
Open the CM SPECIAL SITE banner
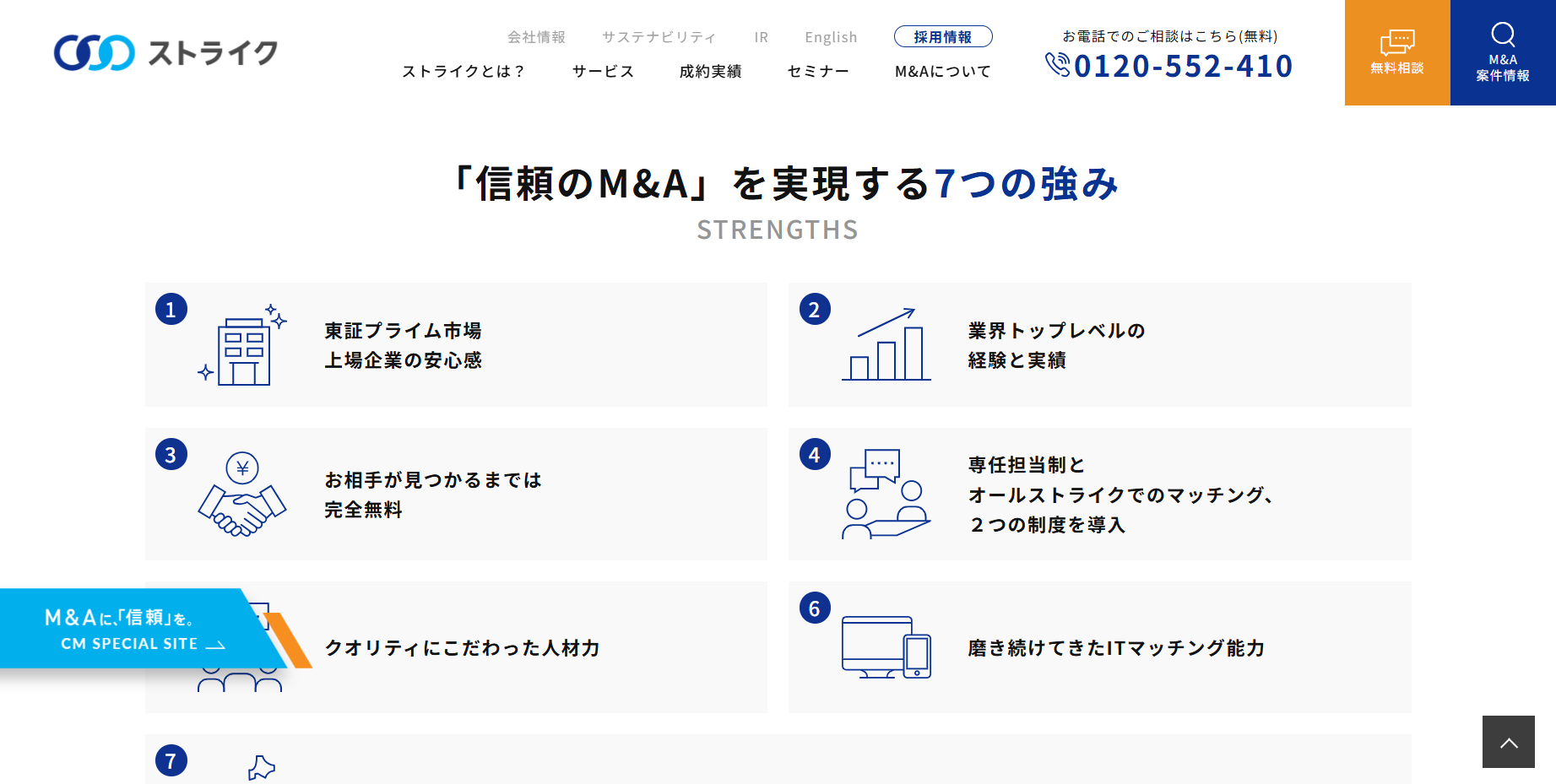[135, 630]
